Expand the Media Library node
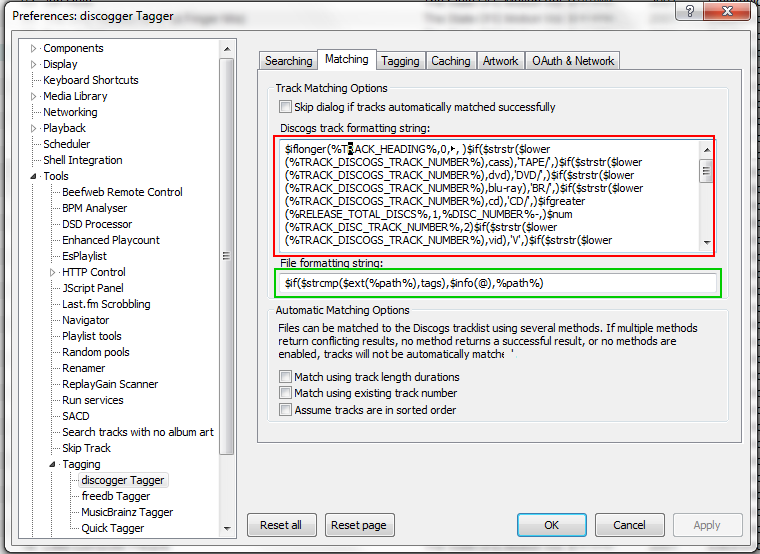This screenshot has height=554, width=760. [33, 96]
